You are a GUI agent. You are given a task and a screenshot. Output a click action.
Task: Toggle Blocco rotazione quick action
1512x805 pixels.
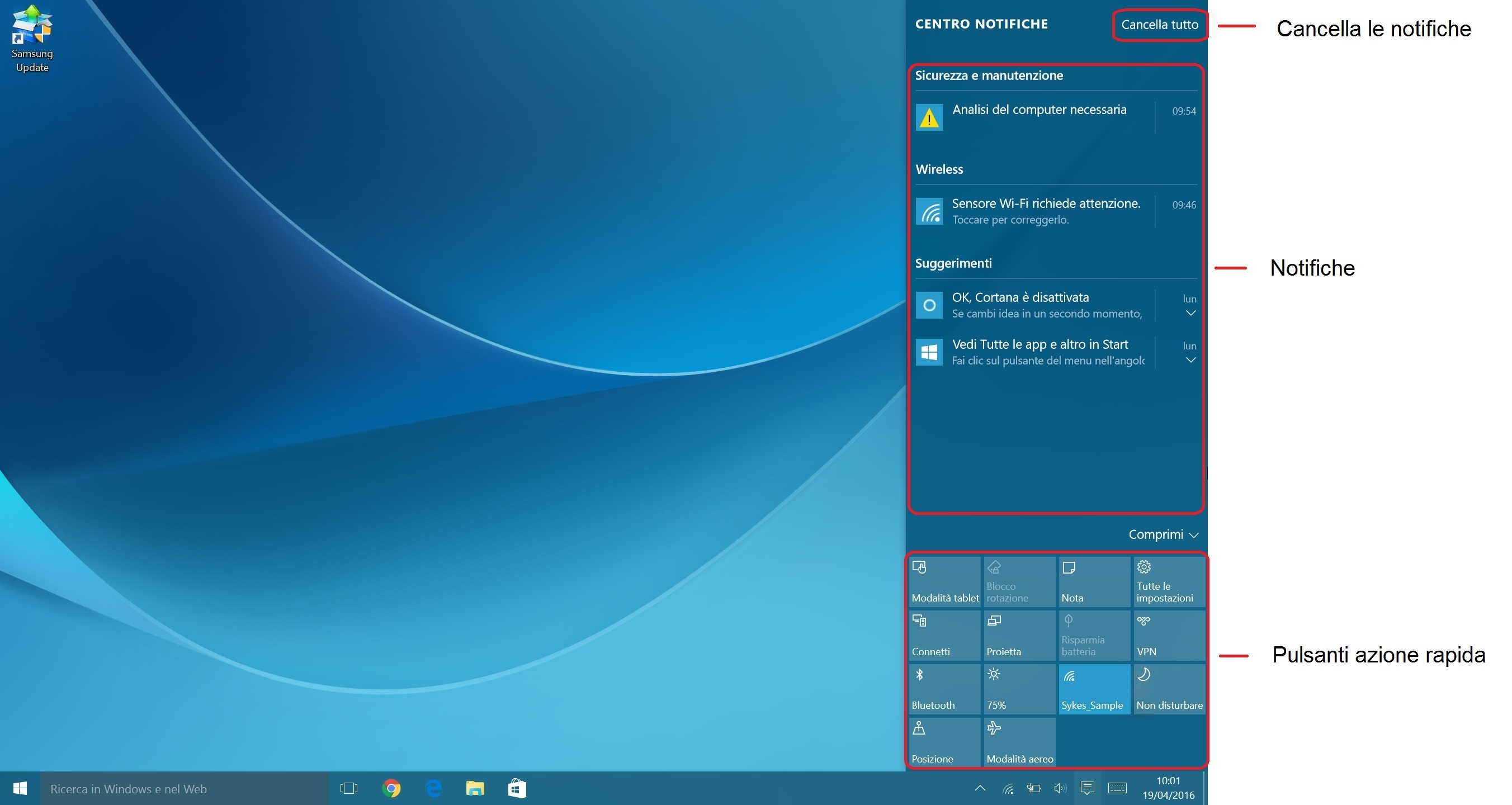pos(1019,581)
